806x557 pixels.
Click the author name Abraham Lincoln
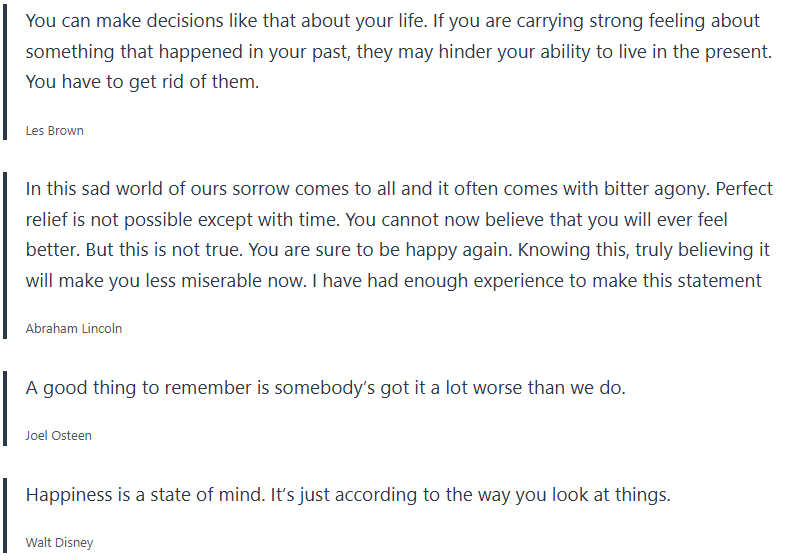click(x=74, y=328)
